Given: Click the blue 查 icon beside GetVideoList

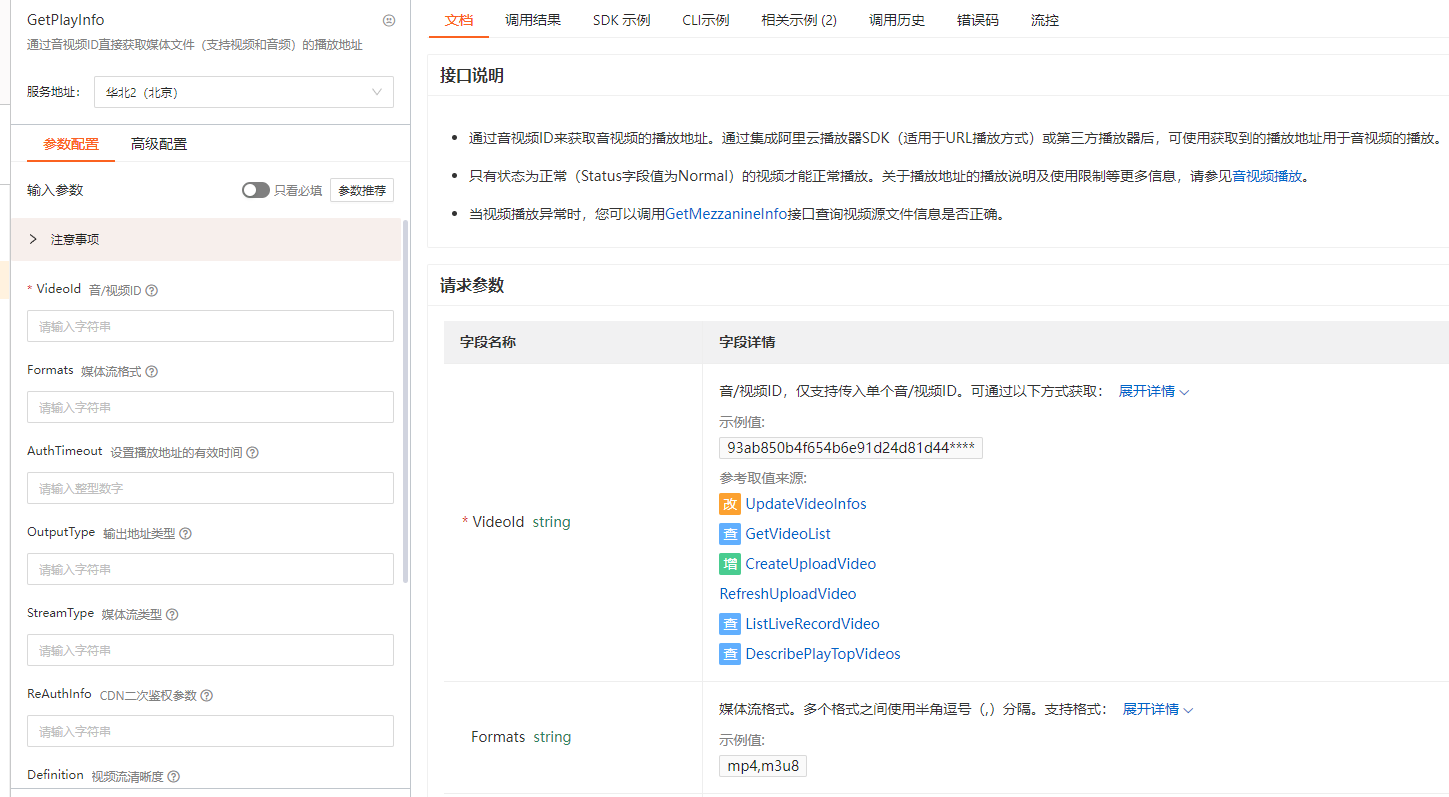Looking at the screenshot, I should 730,534.
